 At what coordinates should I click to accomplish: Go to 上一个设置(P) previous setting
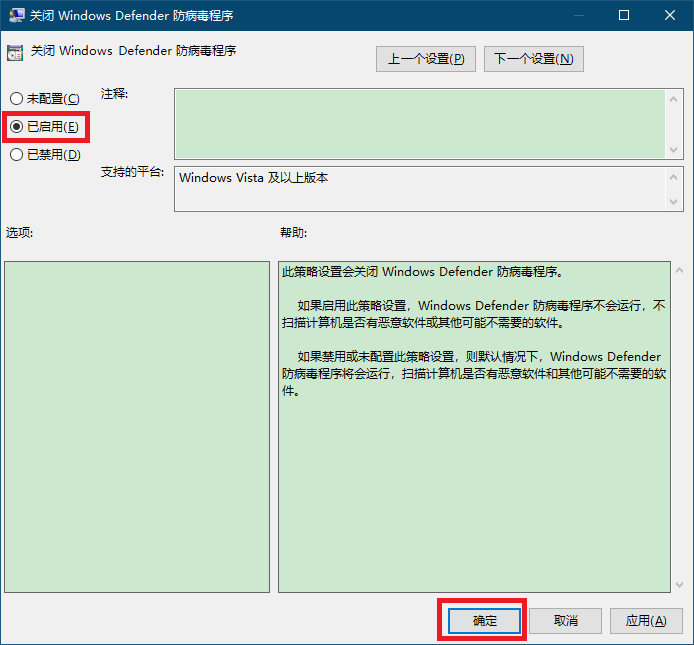426,59
